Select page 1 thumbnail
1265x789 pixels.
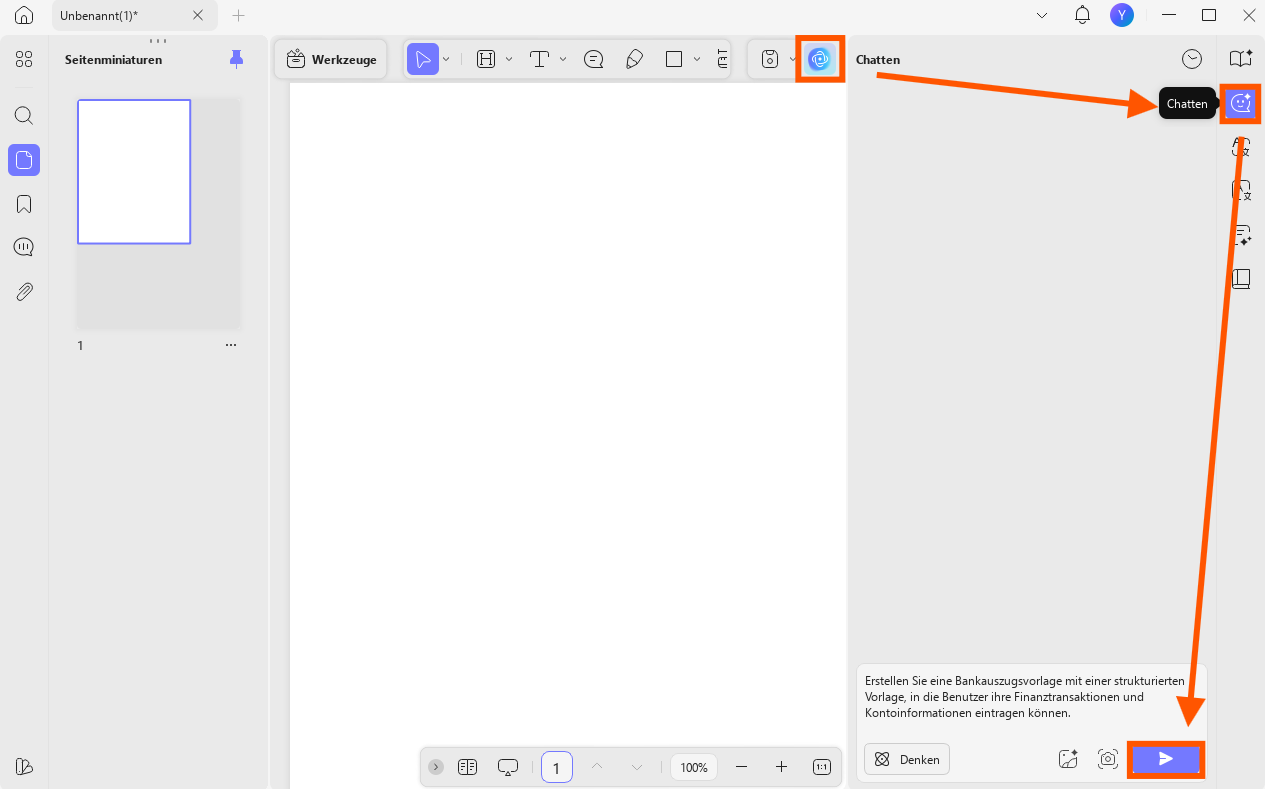[134, 171]
